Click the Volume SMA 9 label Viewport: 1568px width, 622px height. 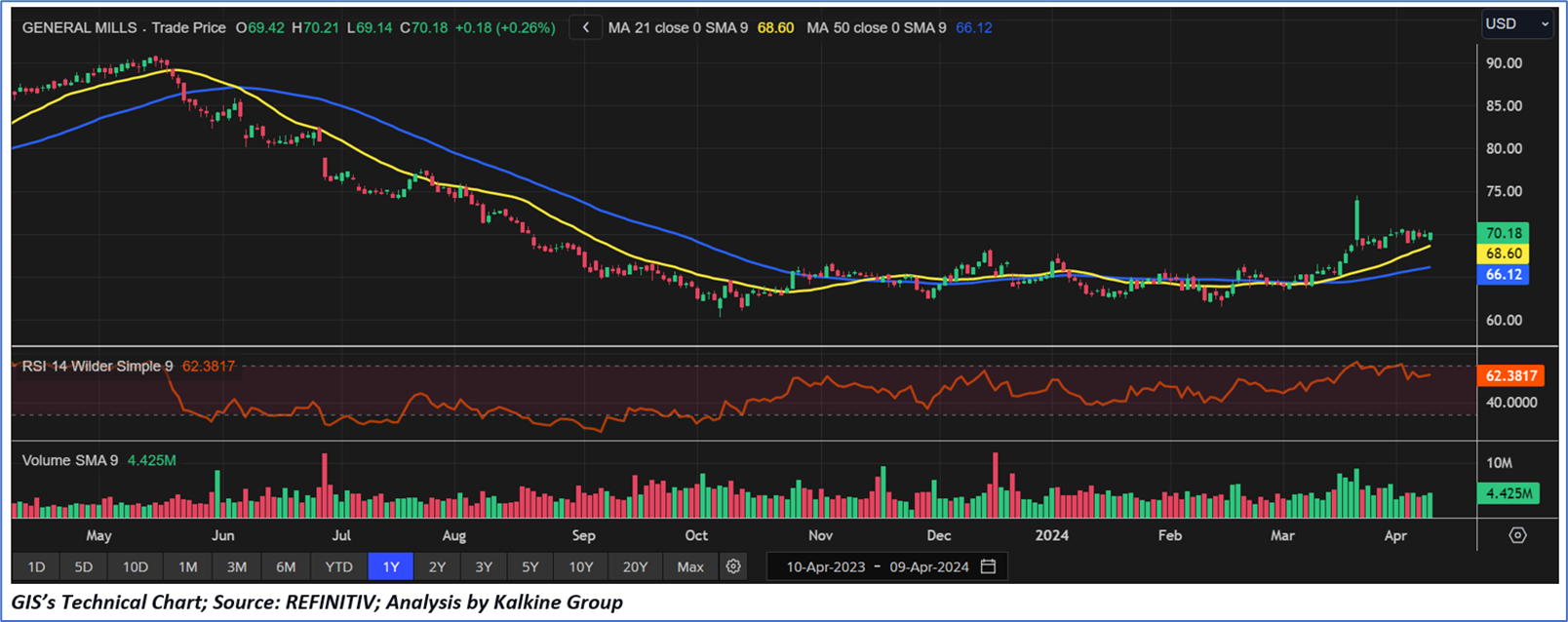70,460
